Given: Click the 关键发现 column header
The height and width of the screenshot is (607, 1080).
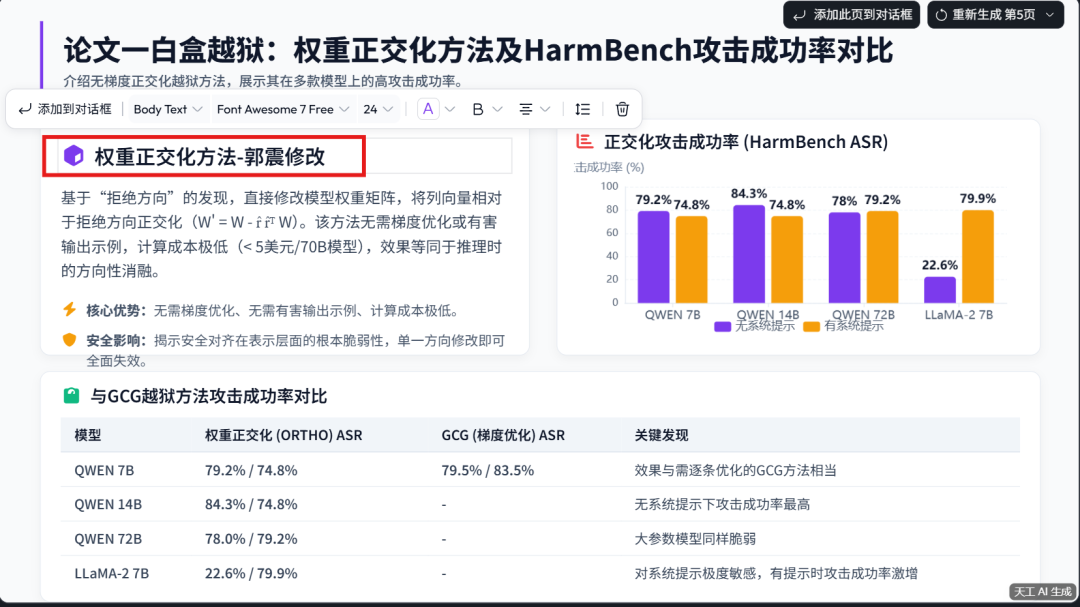Looking at the screenshot, I should pos(661,435).
